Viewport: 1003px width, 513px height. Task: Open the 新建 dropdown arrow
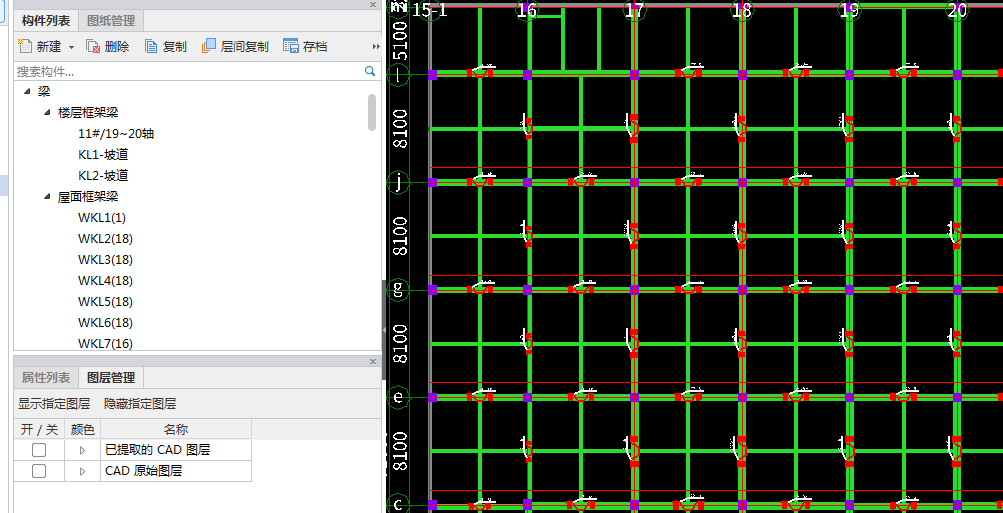71,47
